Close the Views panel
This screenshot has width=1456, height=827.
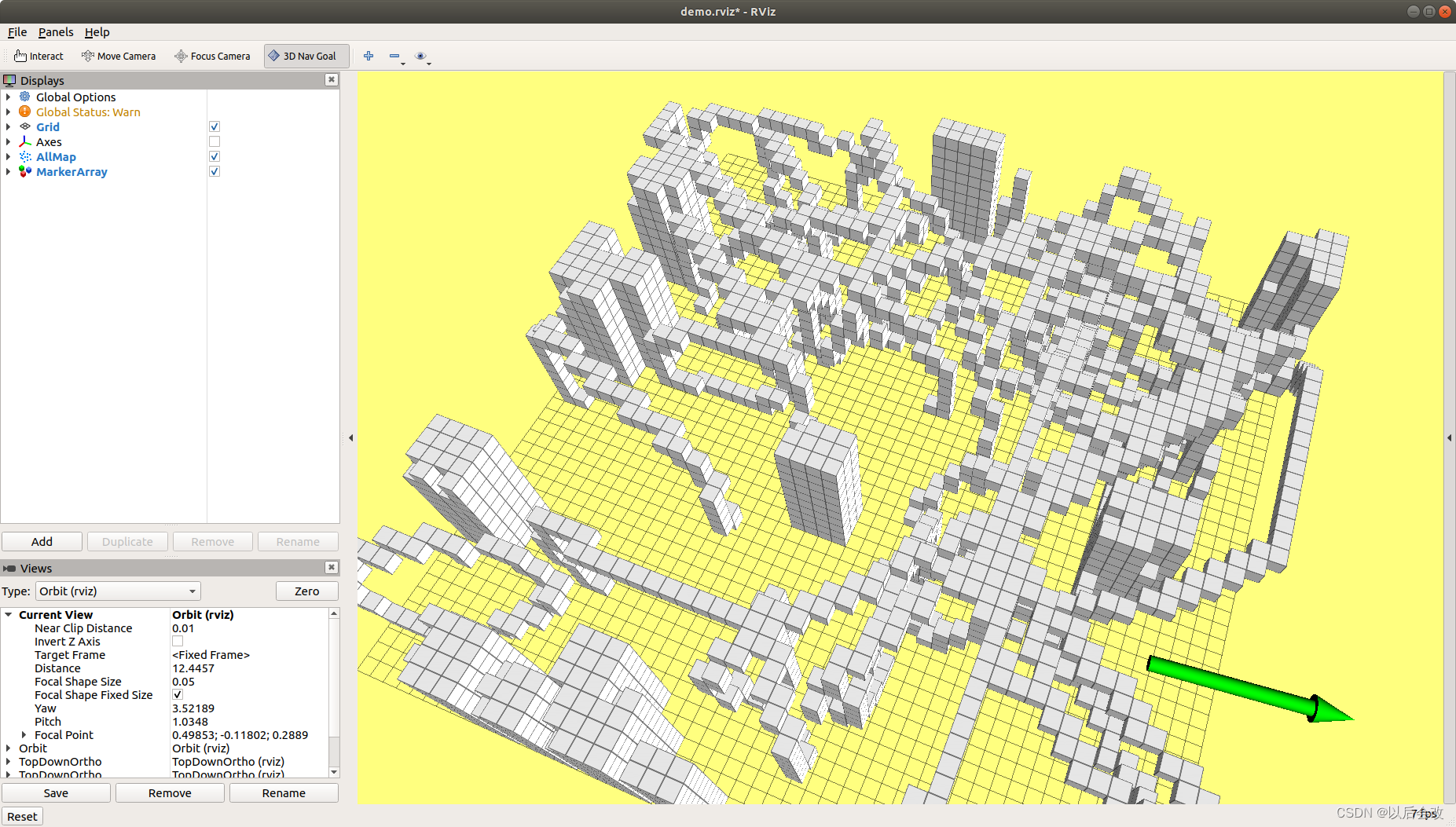pyautogui.click(x=332, y=567)
